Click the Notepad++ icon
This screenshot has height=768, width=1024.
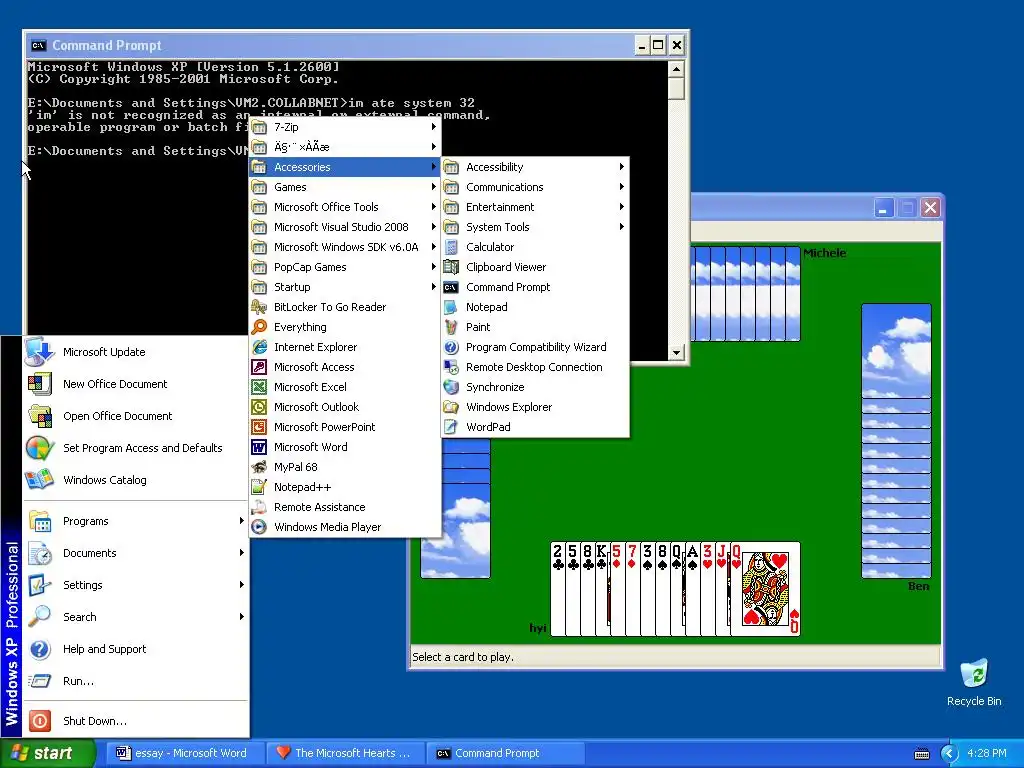click(x=259, y=487)
